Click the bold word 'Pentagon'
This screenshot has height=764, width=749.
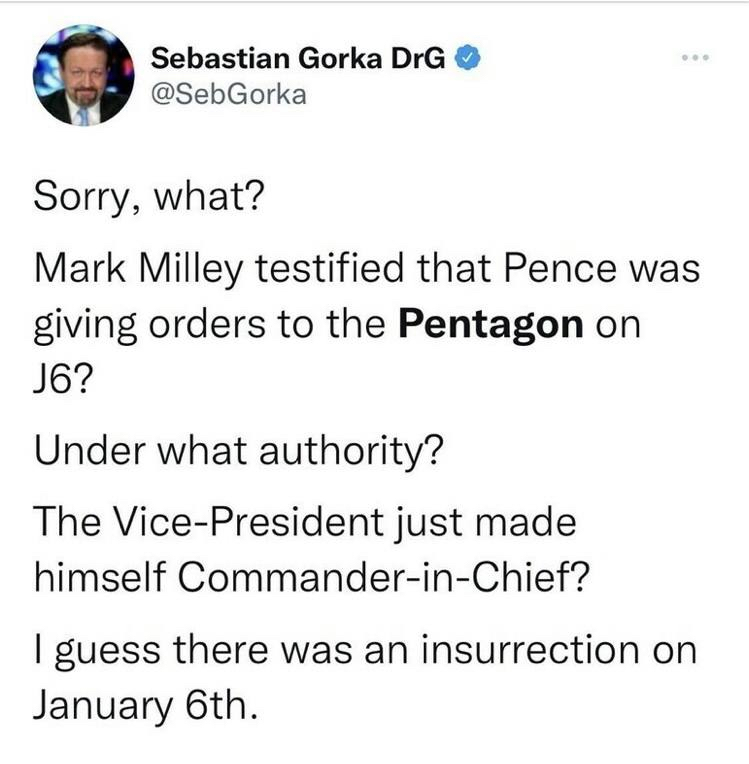491,325
